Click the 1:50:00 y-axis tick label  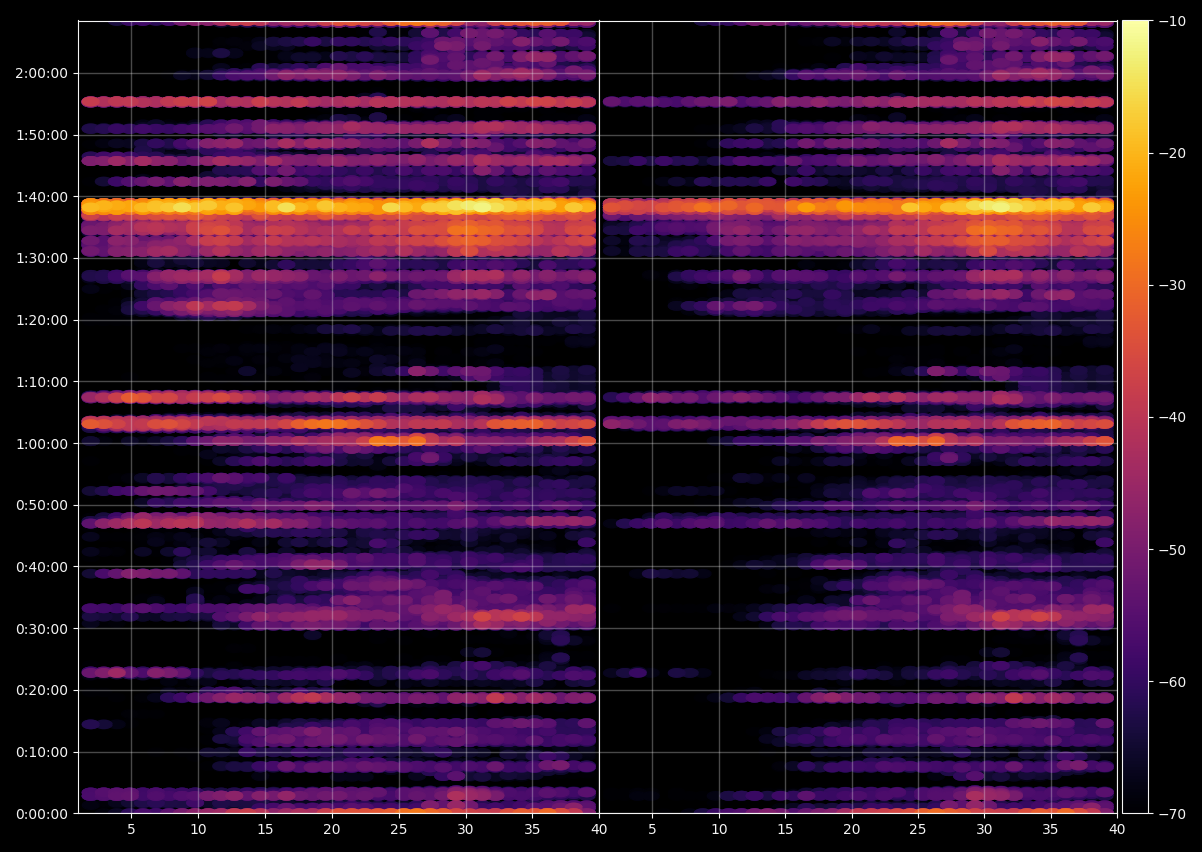(x=42, y=135)
